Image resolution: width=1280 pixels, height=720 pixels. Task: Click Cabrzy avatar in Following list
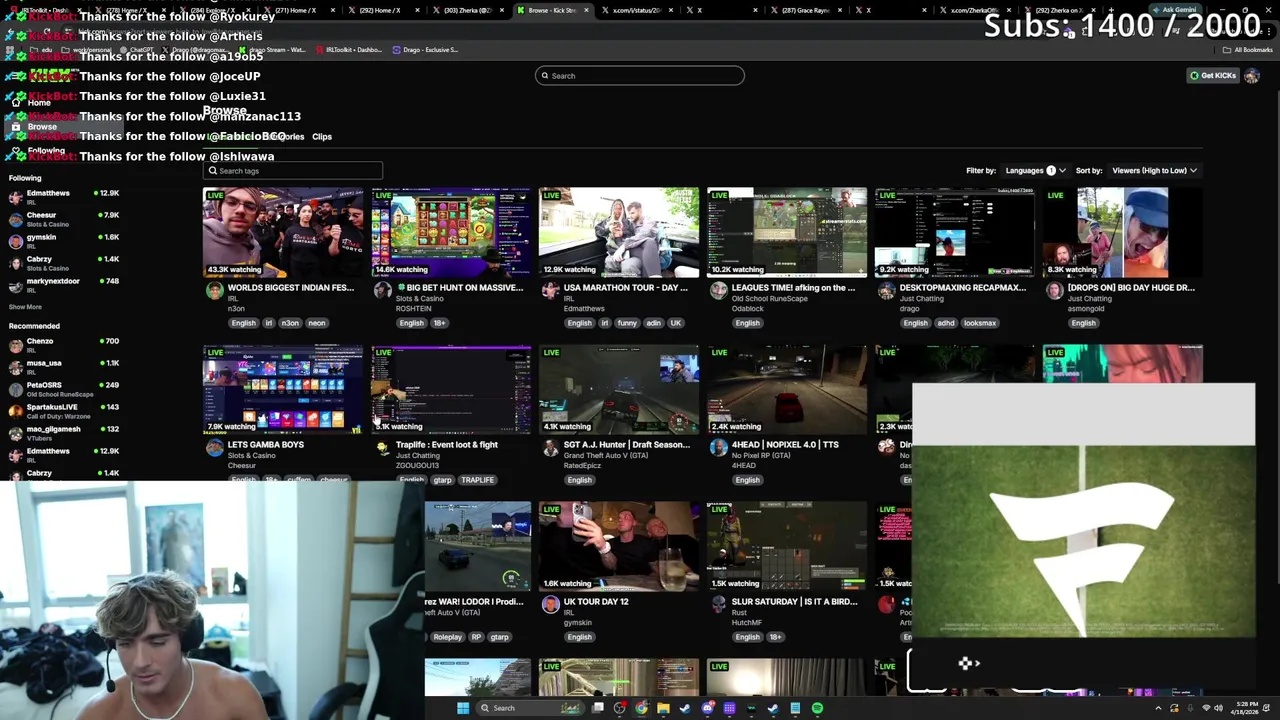15,262
